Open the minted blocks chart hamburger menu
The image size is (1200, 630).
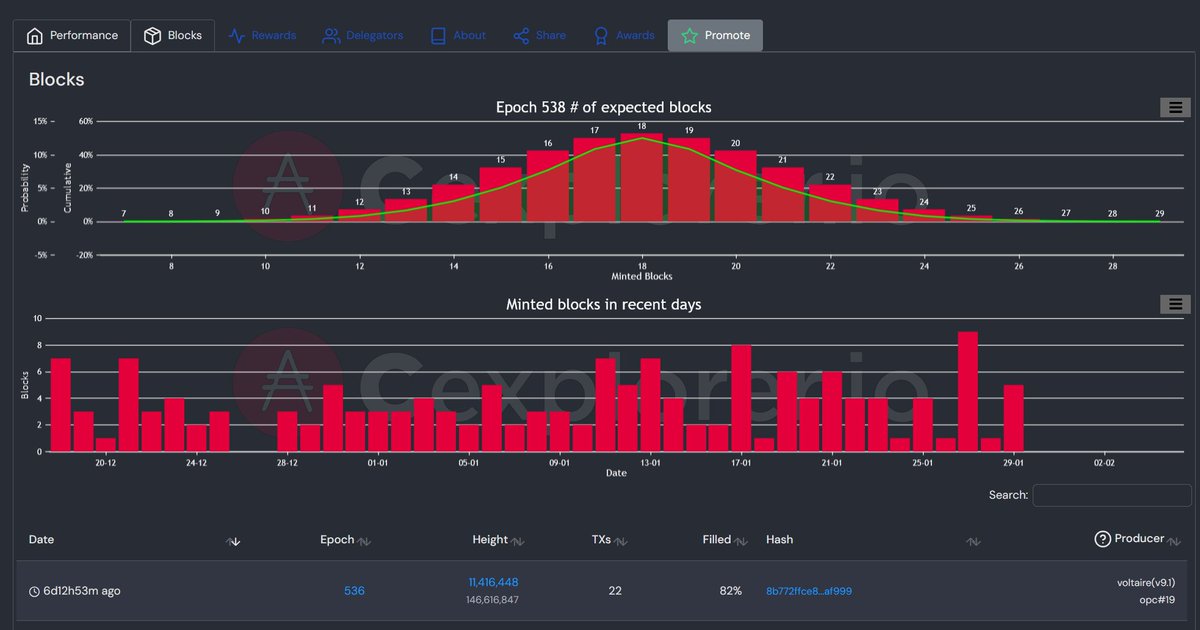[x=1176, y=303]
